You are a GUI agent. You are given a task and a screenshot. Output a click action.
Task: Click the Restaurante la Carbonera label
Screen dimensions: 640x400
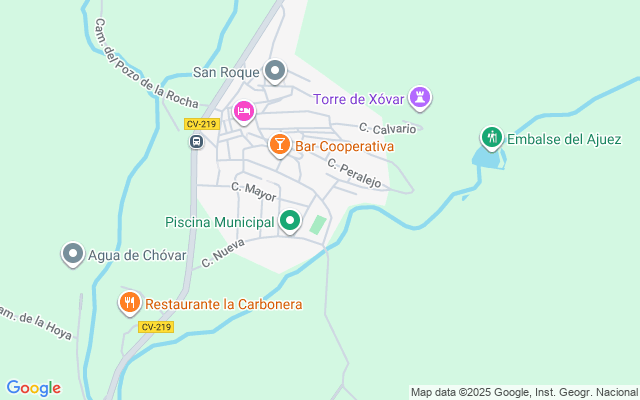pos(224,304)
